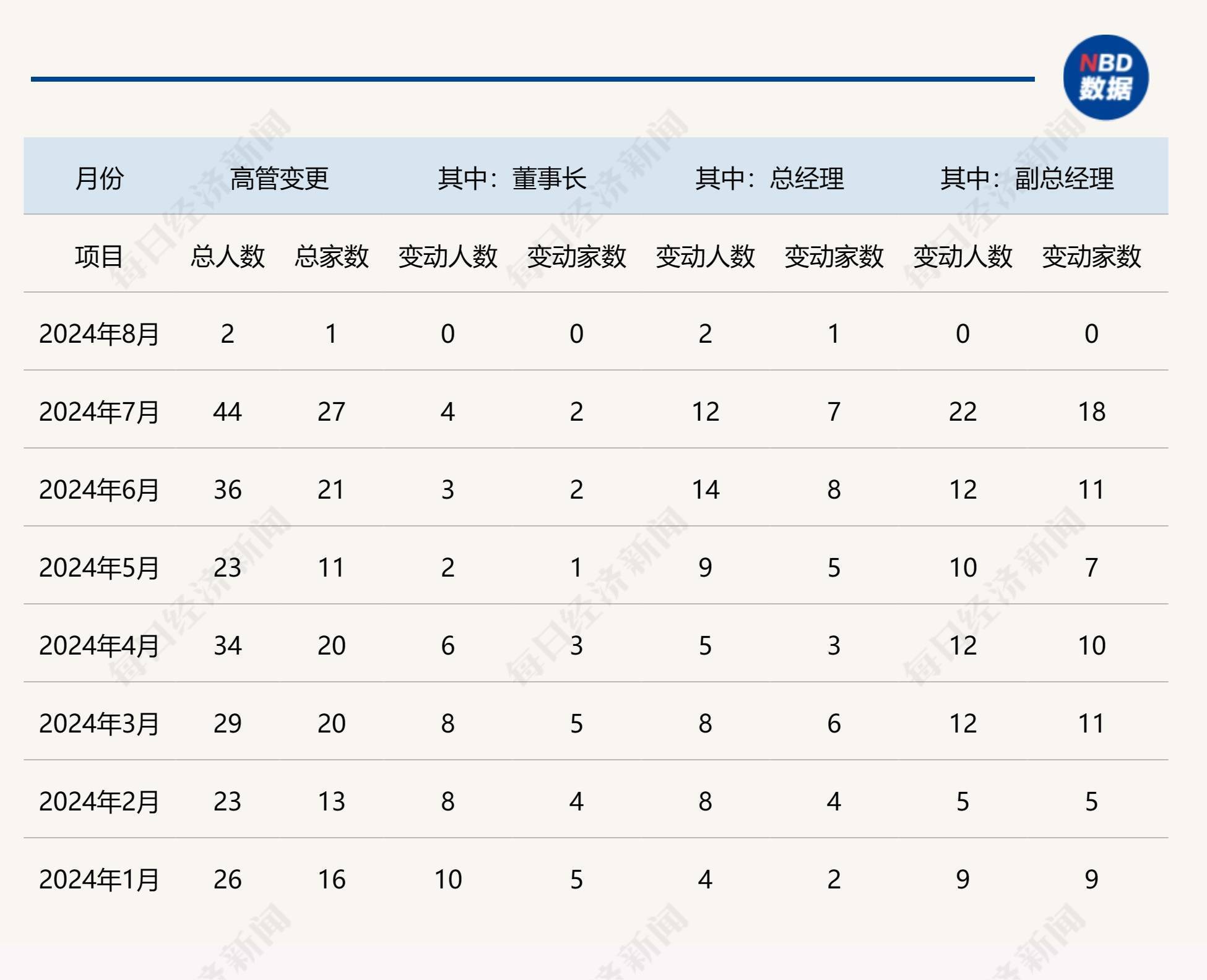Click chairman value 10 in January row
The image size is (1207, 980).
coord(448,880)
